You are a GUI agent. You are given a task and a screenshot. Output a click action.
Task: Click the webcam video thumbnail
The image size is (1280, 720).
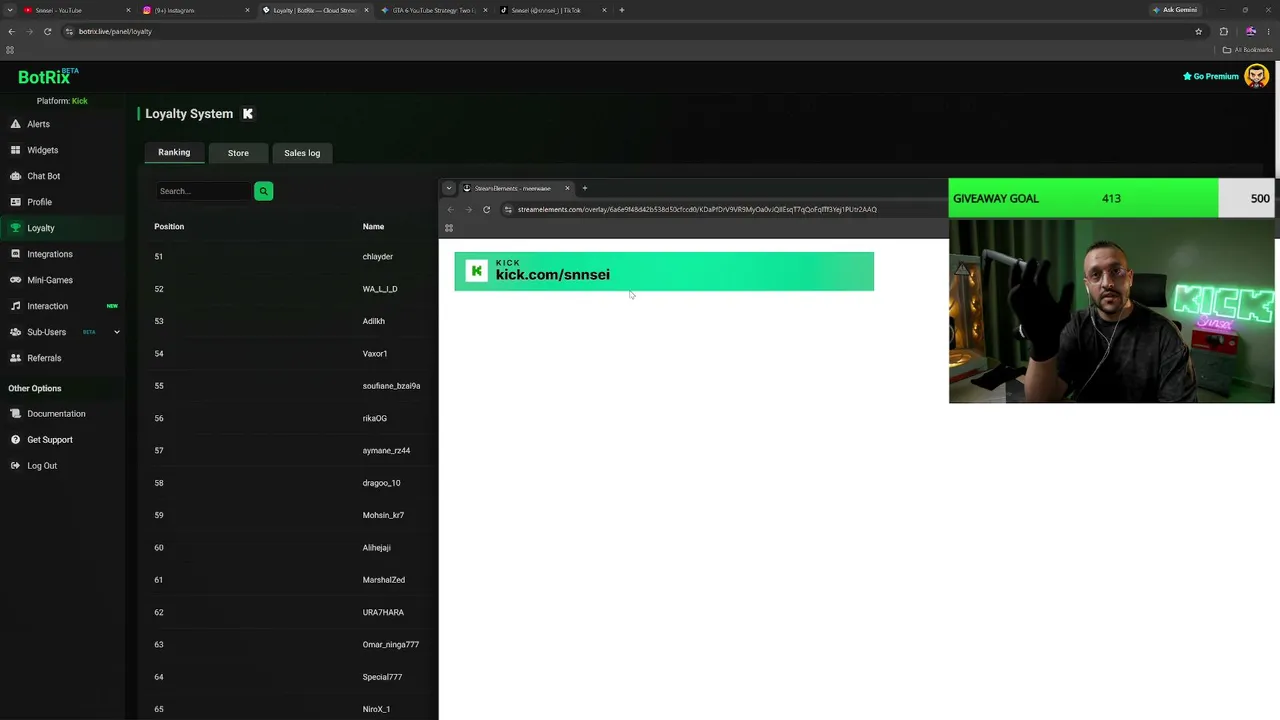coord(1112,311)
